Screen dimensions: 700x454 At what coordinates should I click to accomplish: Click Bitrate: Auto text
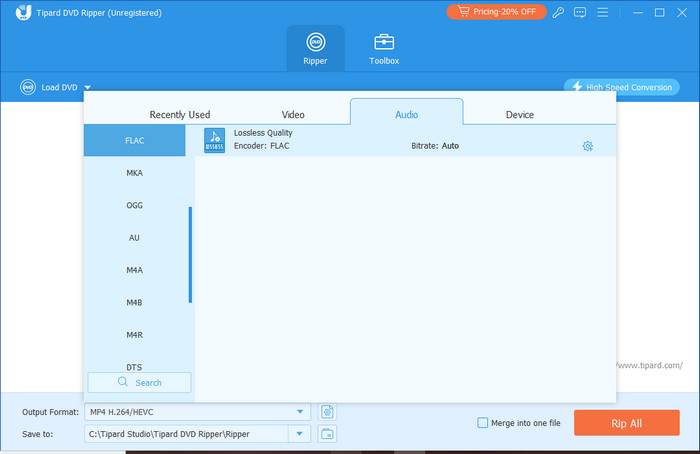pyautogui.click(x=435, y=146)
